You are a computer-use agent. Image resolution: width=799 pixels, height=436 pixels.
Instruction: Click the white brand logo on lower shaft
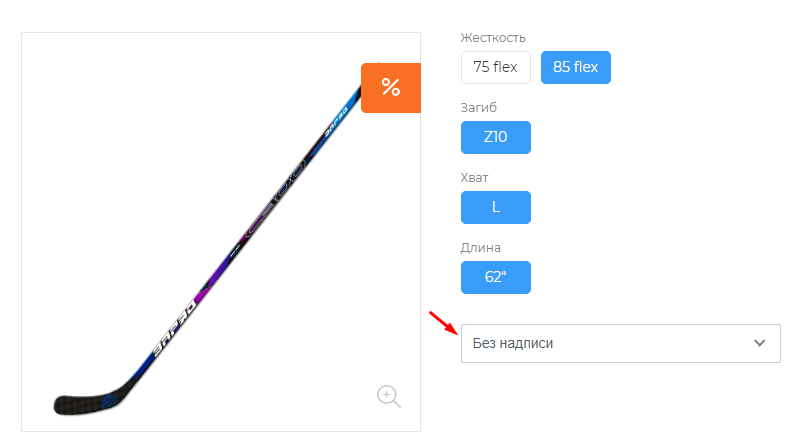pyautogui.click(x=175, y=329)
